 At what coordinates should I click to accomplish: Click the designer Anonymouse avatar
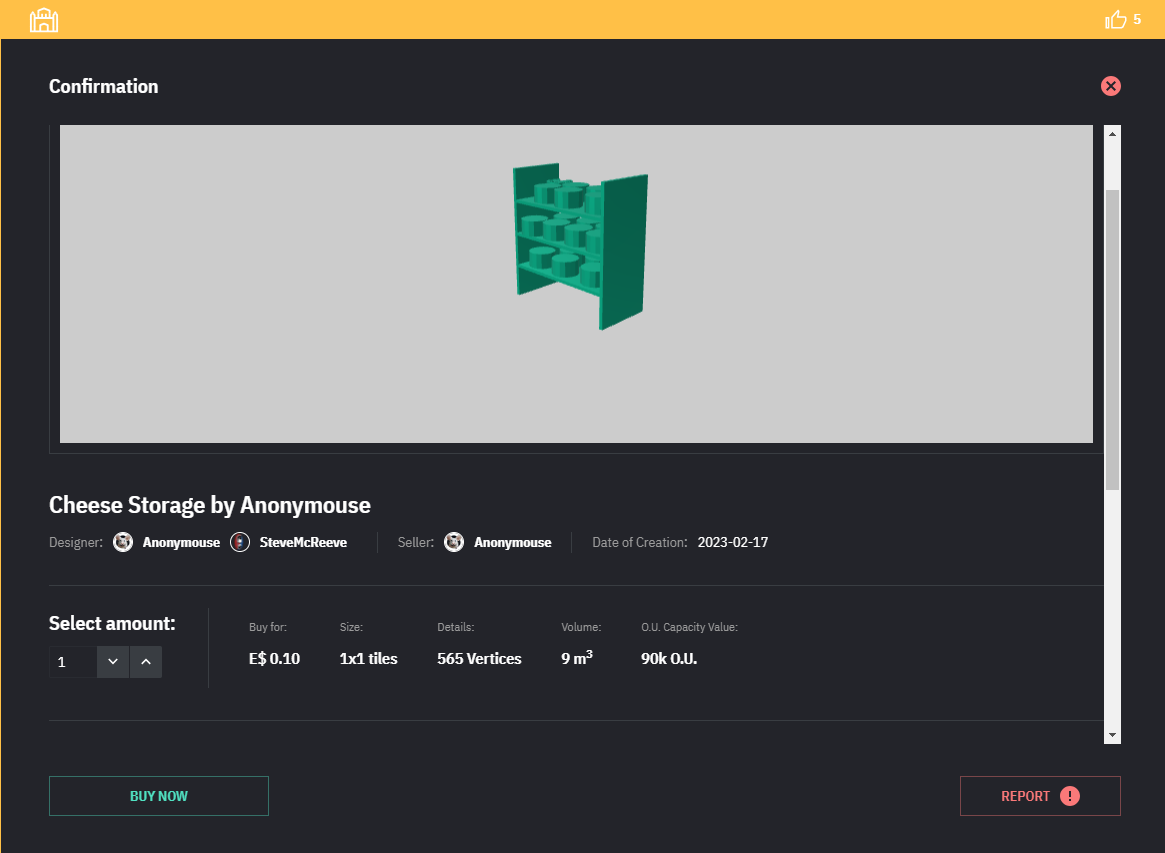click(123, 542)
